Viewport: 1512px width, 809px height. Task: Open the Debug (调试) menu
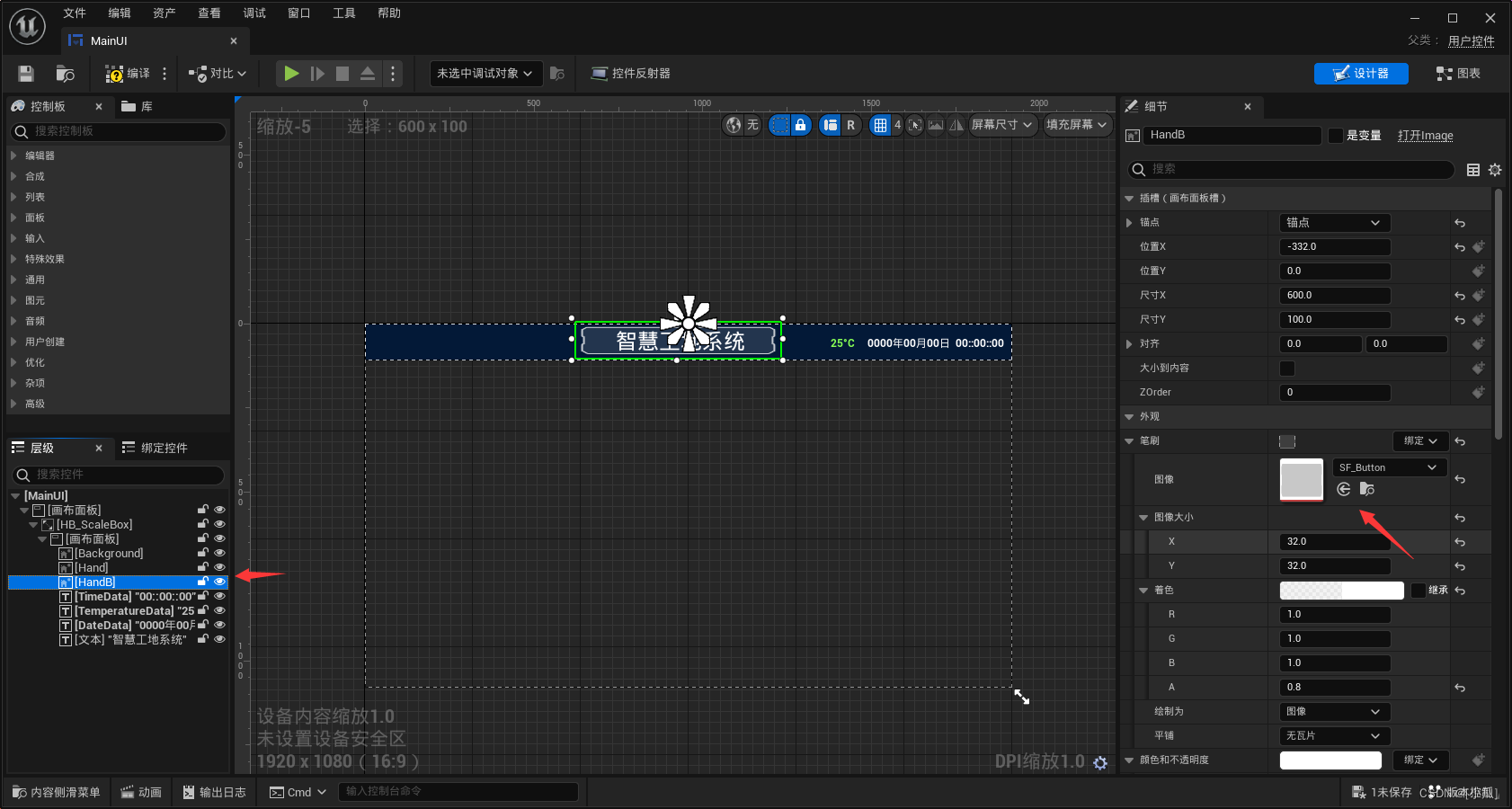[254, 13]
